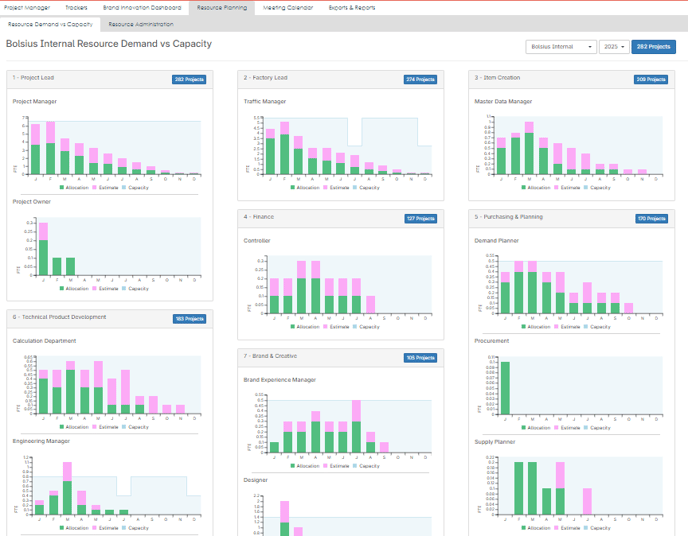Toggle Allocation legend in Project Owner chart
Viewport: 688px width, 536px height.
(x=74, y=289)
